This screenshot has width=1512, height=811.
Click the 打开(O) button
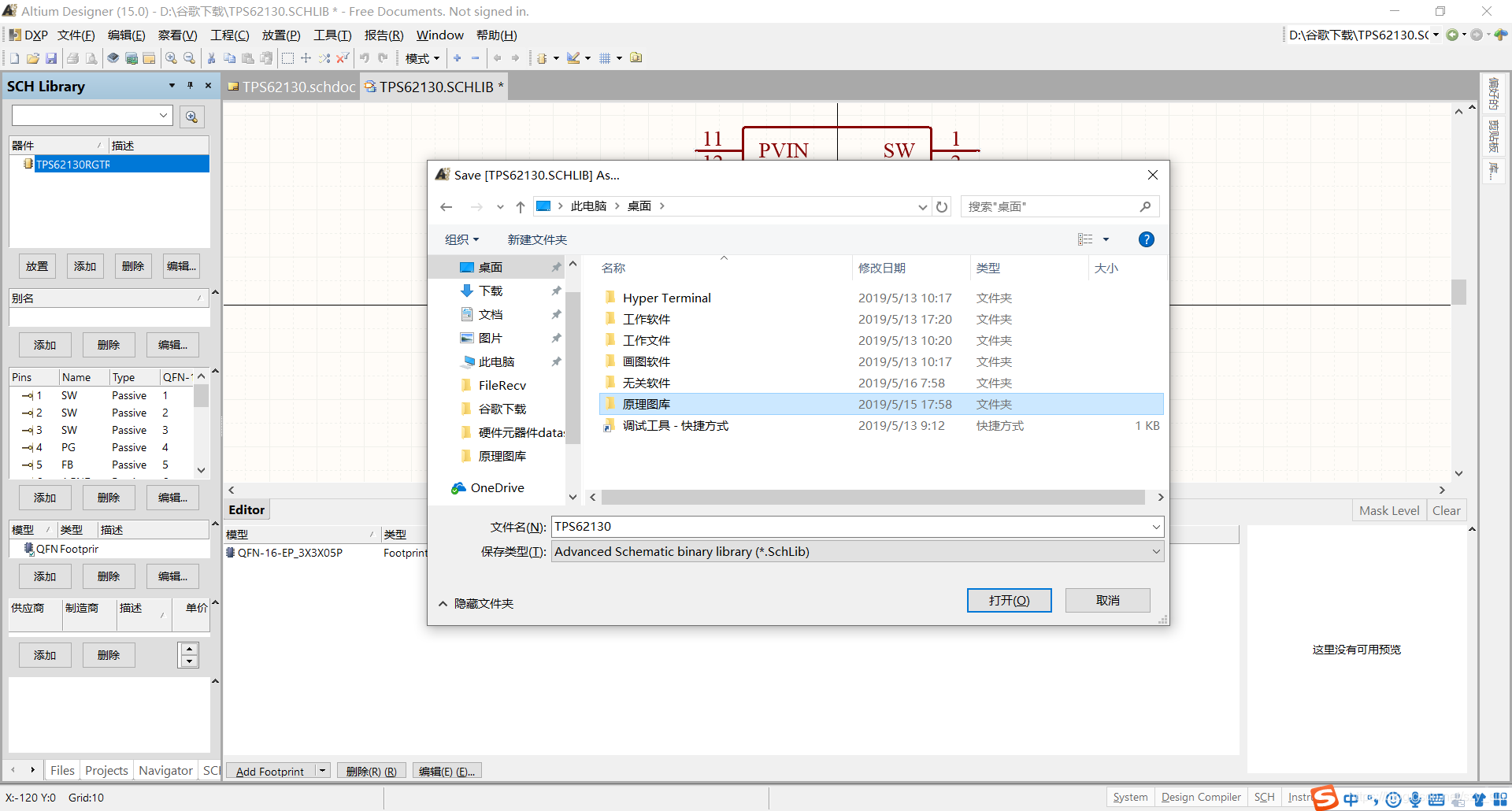(x=1009, y=601)
